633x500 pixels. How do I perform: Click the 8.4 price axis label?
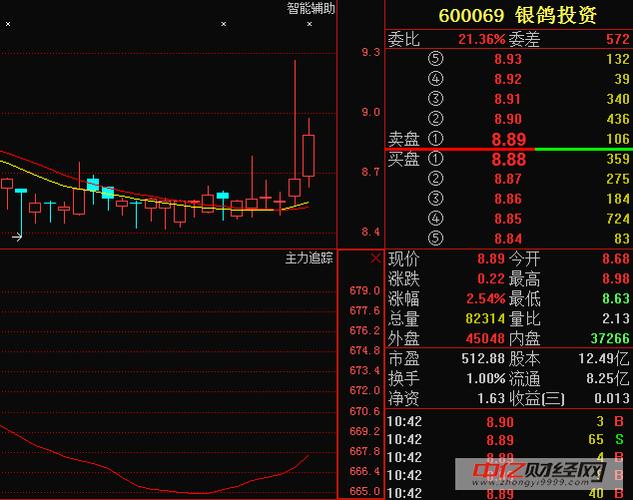coord(371,232)
